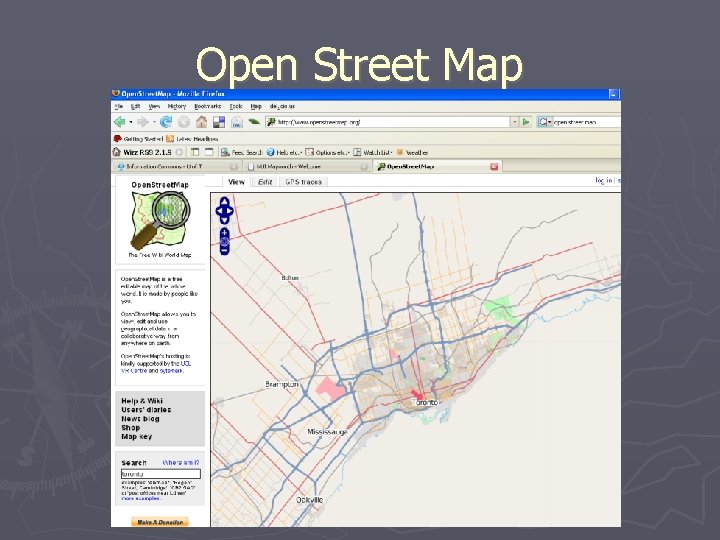
Task: Open the del.icio.us menu
Action: pos(282,106)
